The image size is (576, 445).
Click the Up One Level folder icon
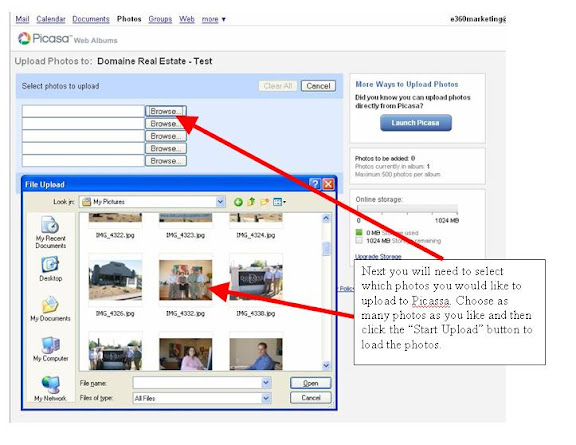251,202
